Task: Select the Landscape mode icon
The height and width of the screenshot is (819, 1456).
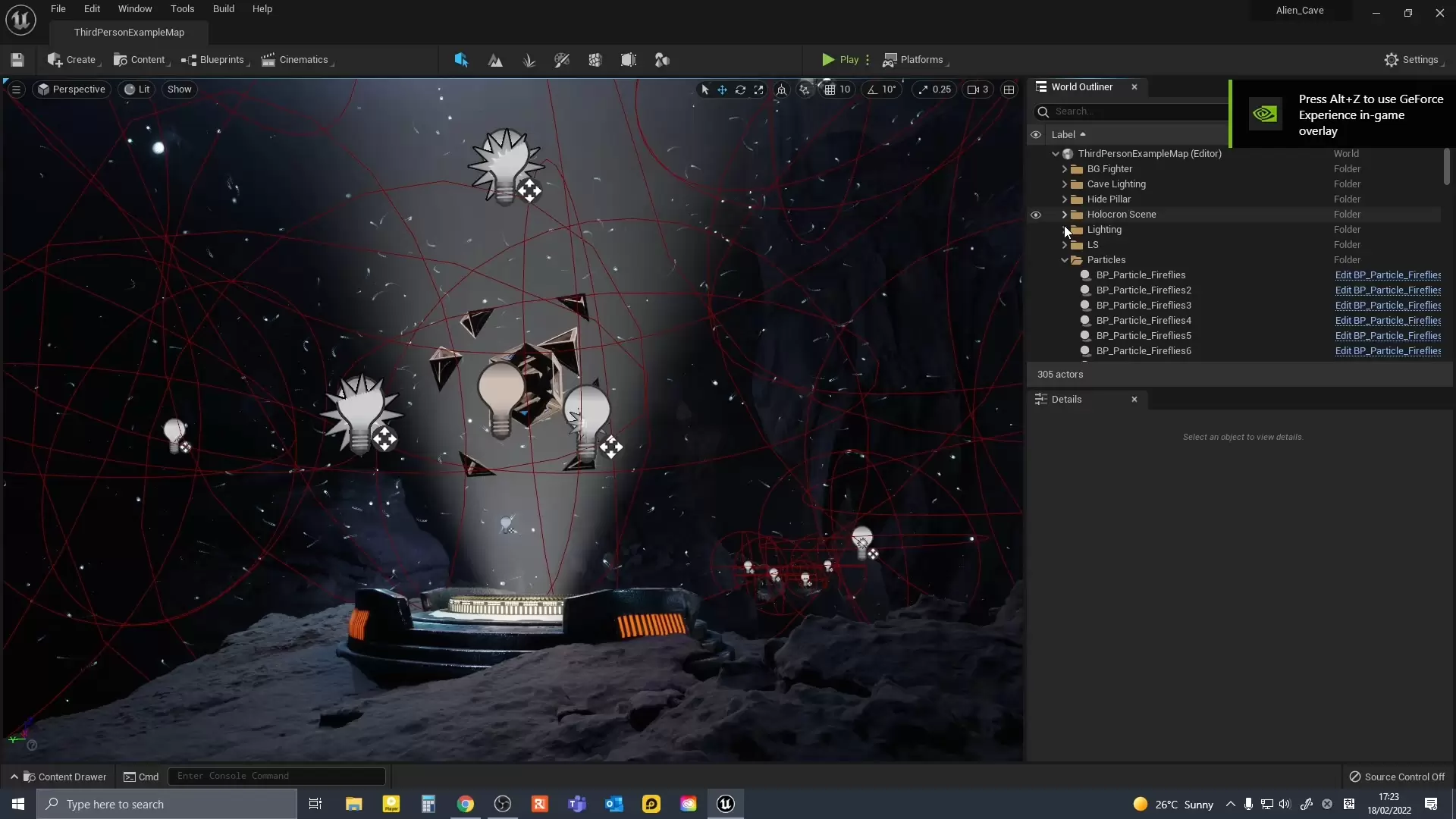Action: (x=495, y=60)
